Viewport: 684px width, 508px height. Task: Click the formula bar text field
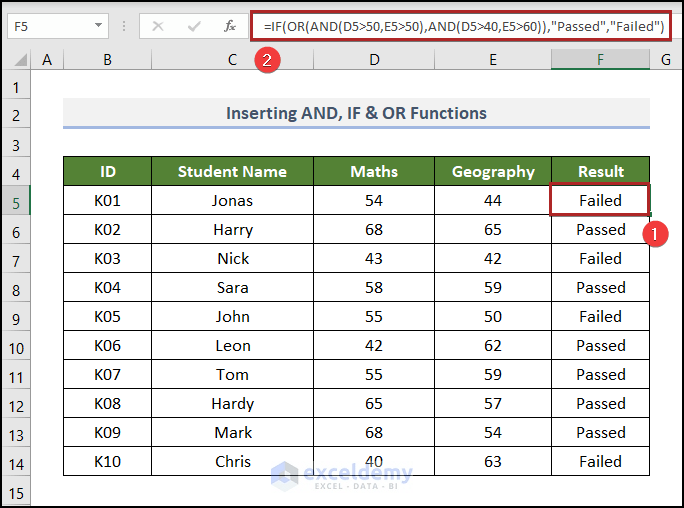pos(461,27)
